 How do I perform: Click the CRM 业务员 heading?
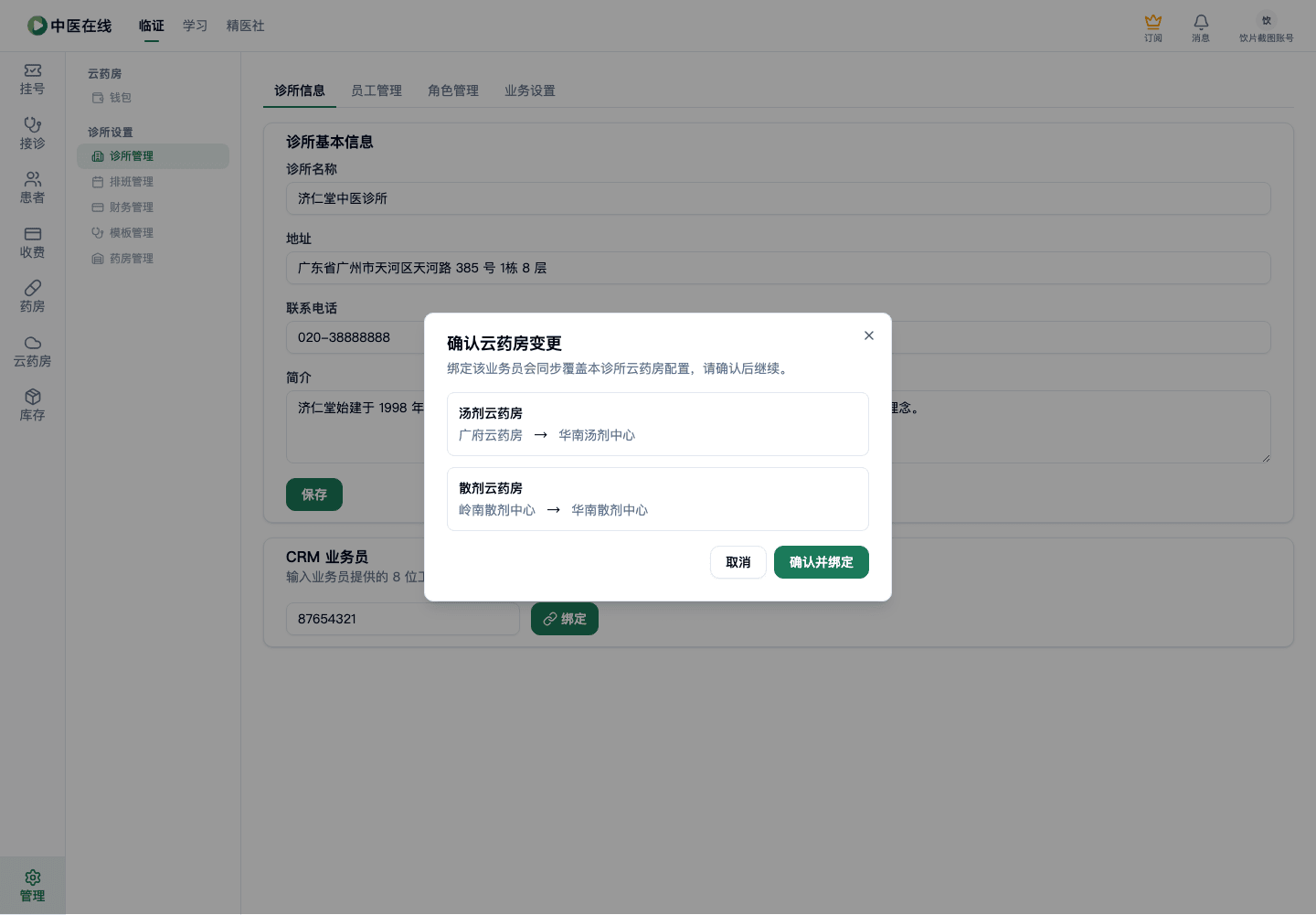(327, 557)
